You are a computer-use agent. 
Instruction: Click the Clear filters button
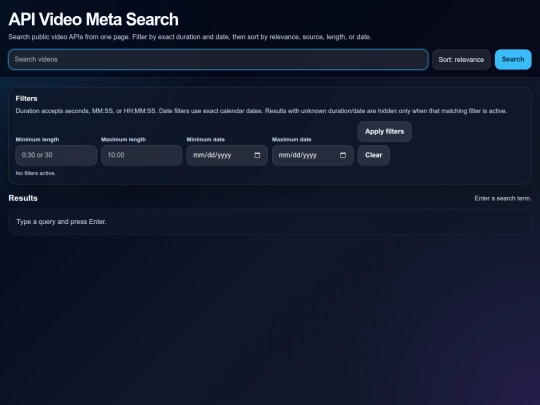pos(374,155)
